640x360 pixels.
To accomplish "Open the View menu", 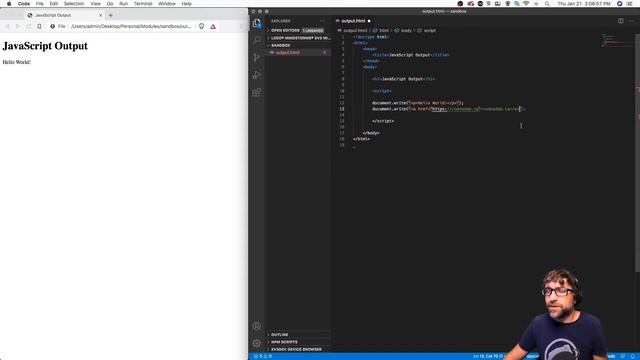I will (96, 4).
